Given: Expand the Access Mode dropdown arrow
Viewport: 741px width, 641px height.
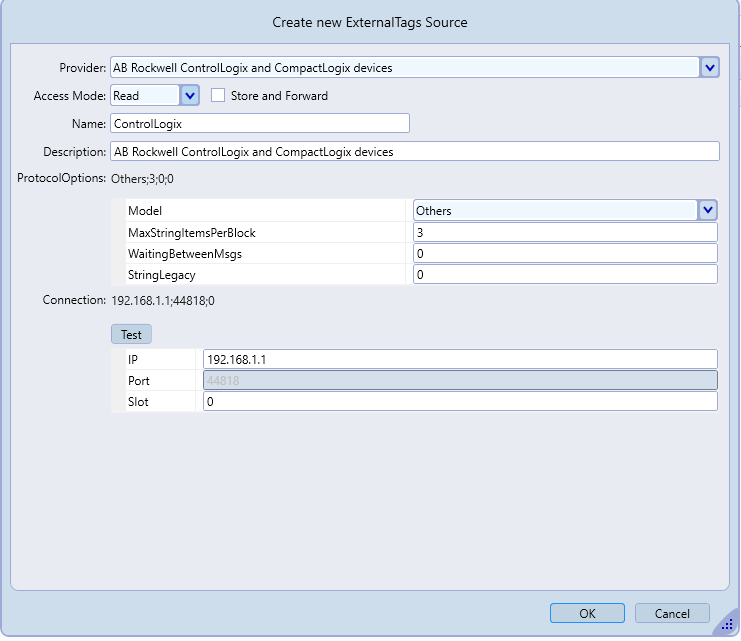Looking at the screenshot, I should 190,95.
